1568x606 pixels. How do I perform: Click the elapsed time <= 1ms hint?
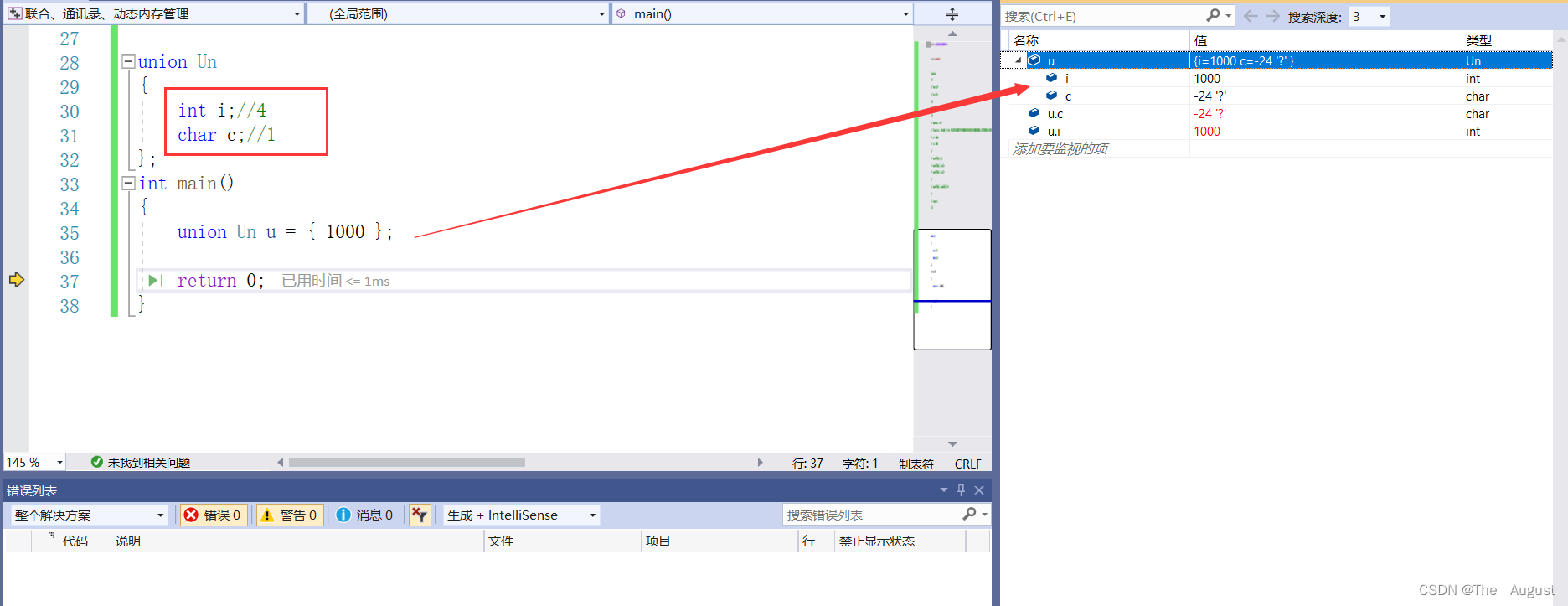[336, 281]
